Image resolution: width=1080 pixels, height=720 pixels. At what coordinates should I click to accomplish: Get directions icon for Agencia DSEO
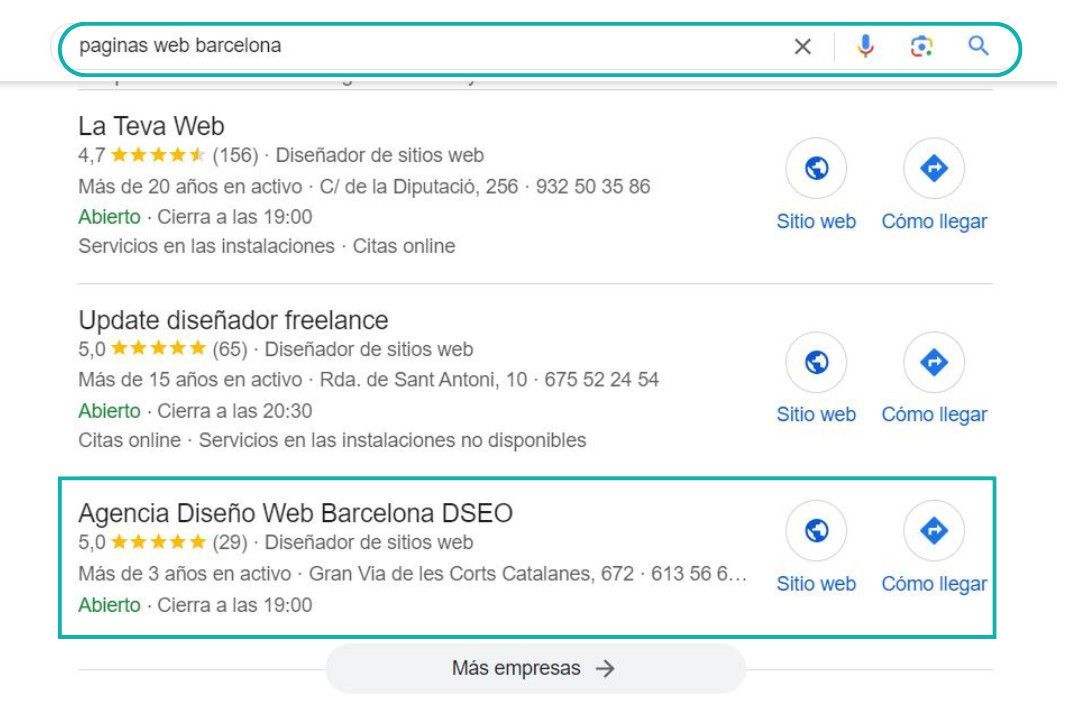[x=934, y=531]
